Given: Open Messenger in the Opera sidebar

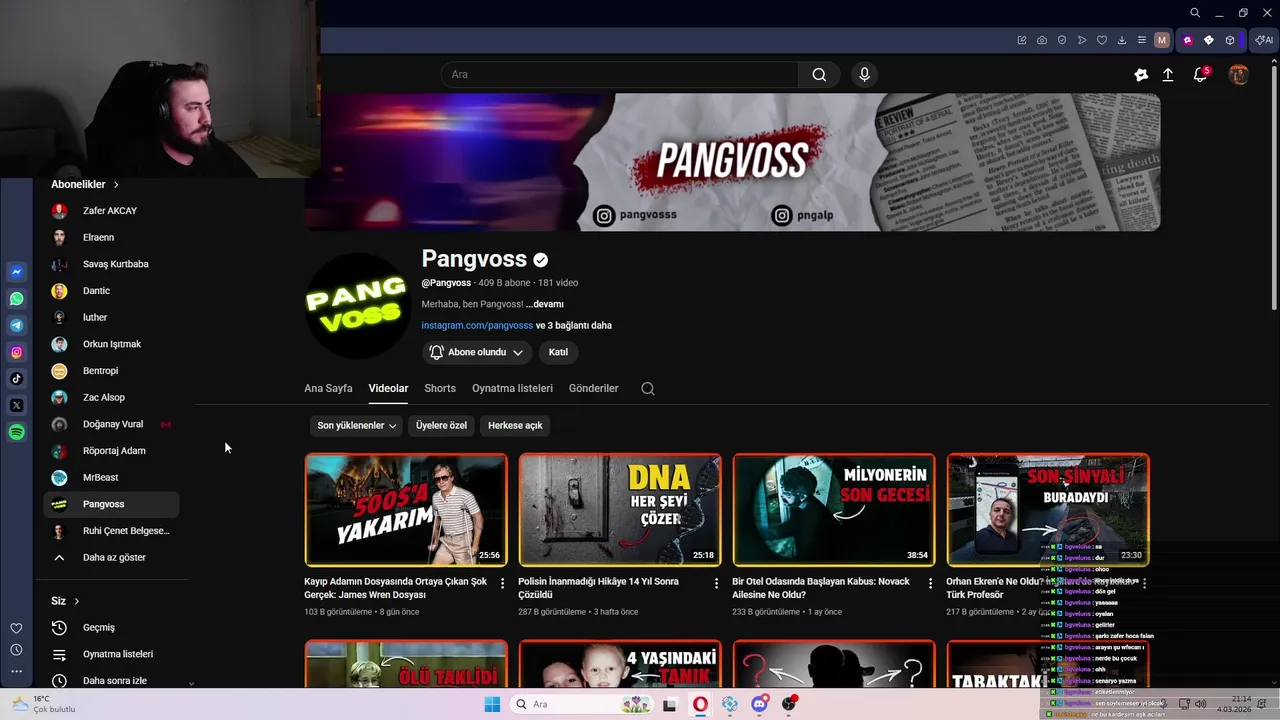Looking at the screenshot, I should (x=17, y=272).
